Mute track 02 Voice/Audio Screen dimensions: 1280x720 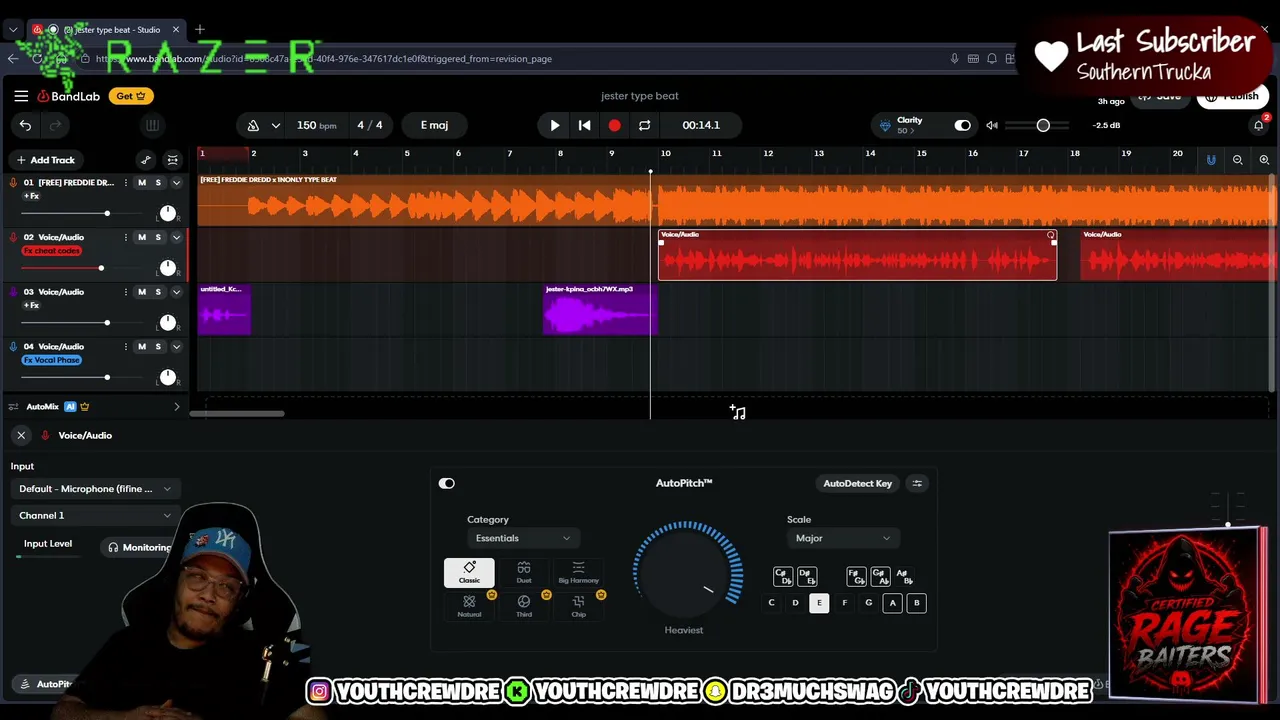click(x=141, y=237)
